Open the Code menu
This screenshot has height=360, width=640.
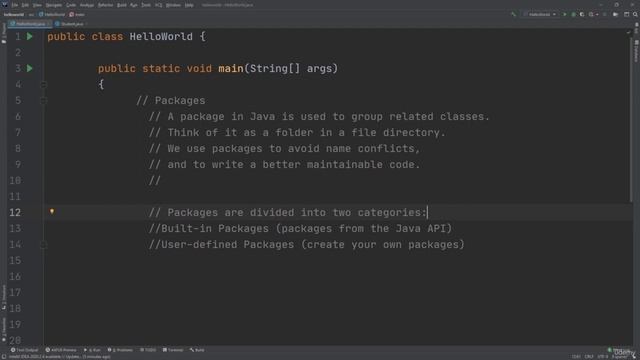[x=71, y=5]
